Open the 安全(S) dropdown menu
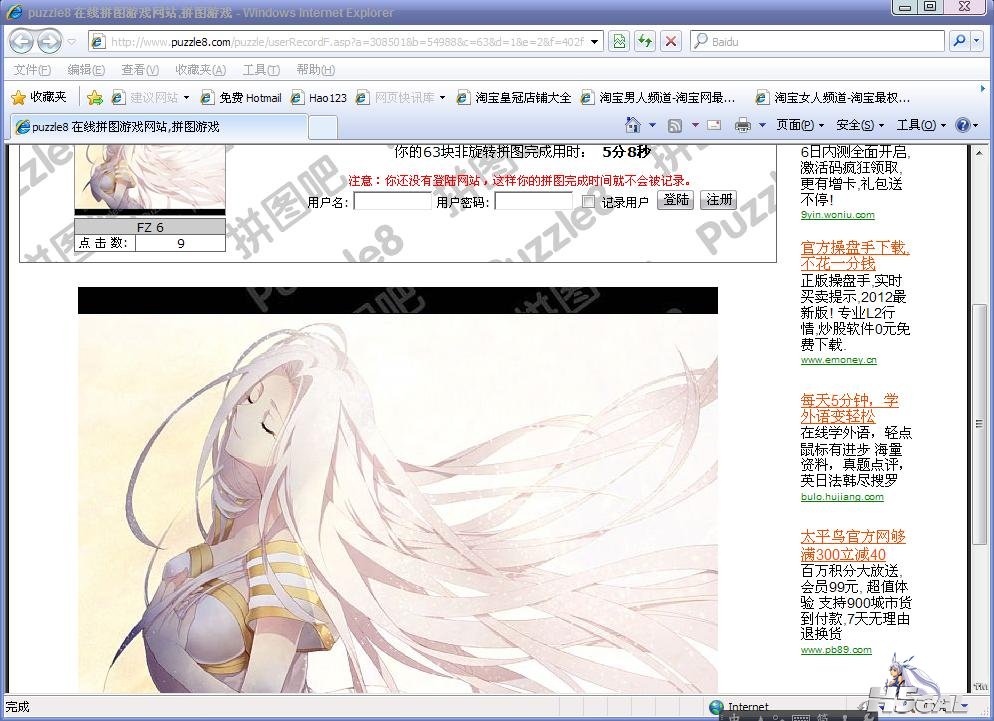The width and height of the screenshot is (994, 721). point(860,125)
